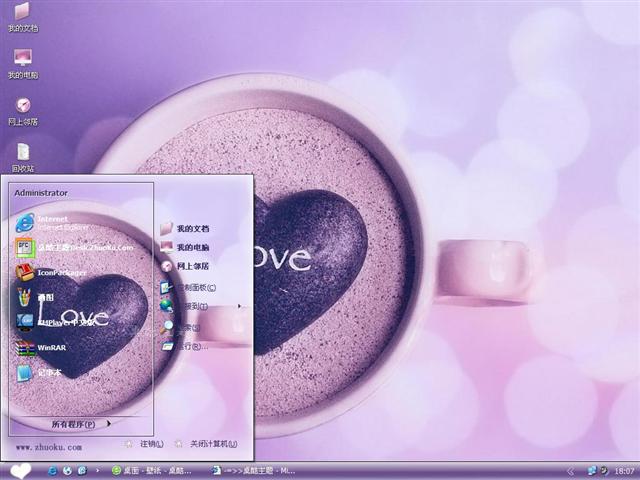Image resolution: width=640 pixels, height=480 pixels.
Task: Open 运行(R)... run dialog entry
Action: (x=184, y=347)
